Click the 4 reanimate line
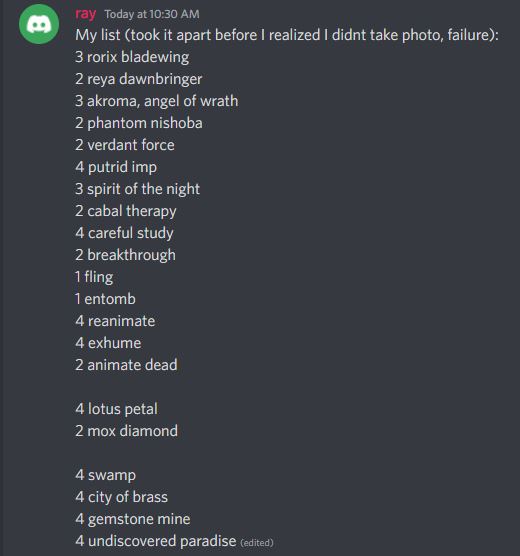 tap(115, 321)
